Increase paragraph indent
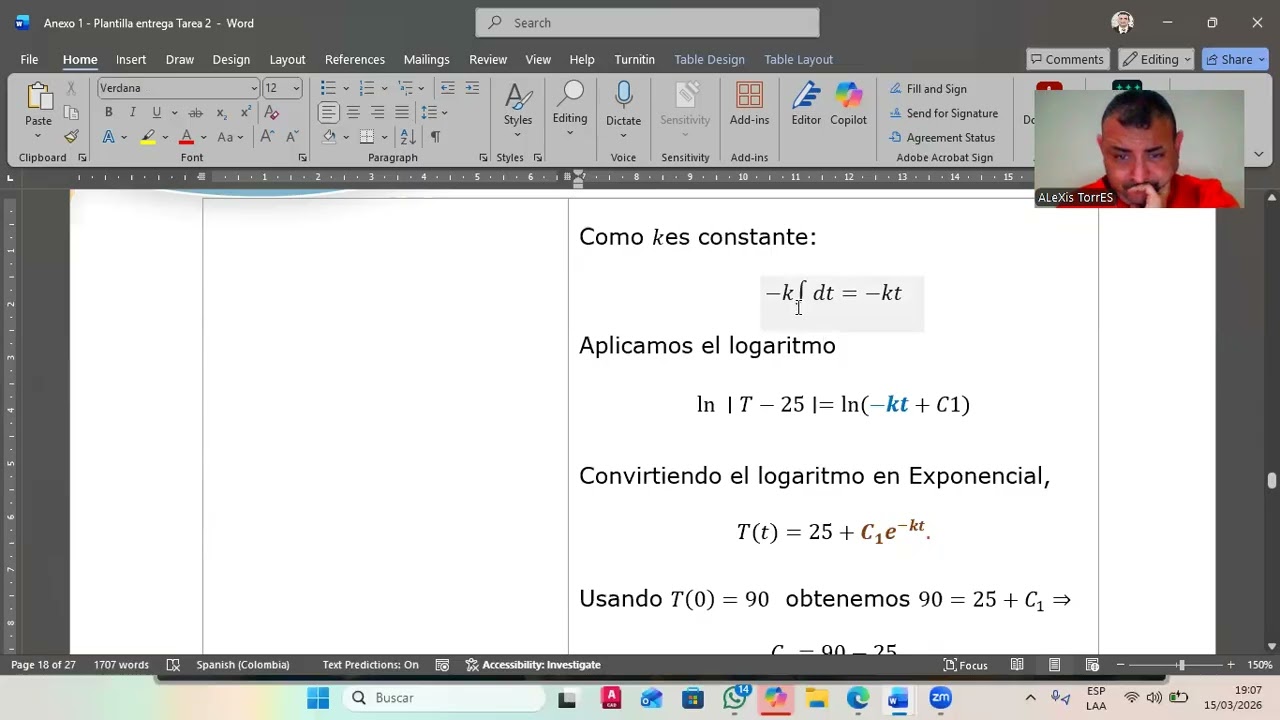The width and height of the screenshot is (1280, 720). click(x=472, y=88)
